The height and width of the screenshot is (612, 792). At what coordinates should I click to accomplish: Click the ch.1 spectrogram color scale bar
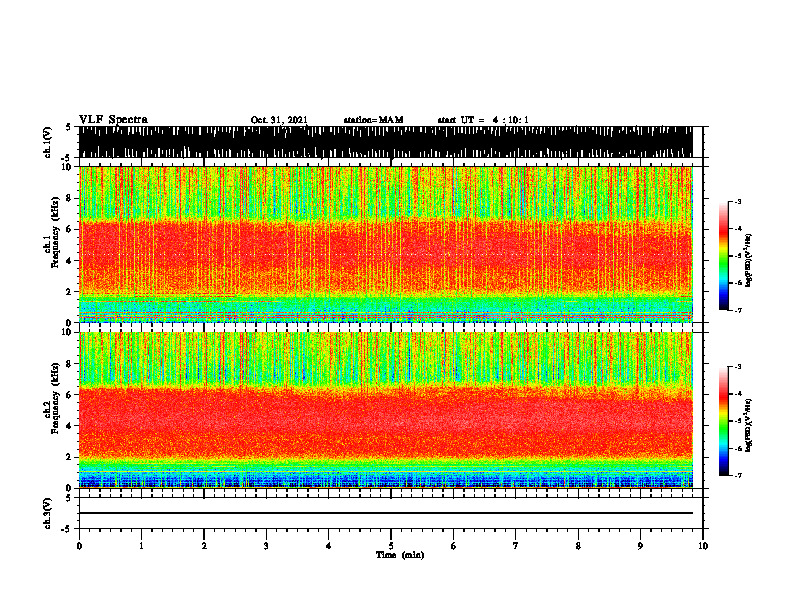(x=723, y=256)
